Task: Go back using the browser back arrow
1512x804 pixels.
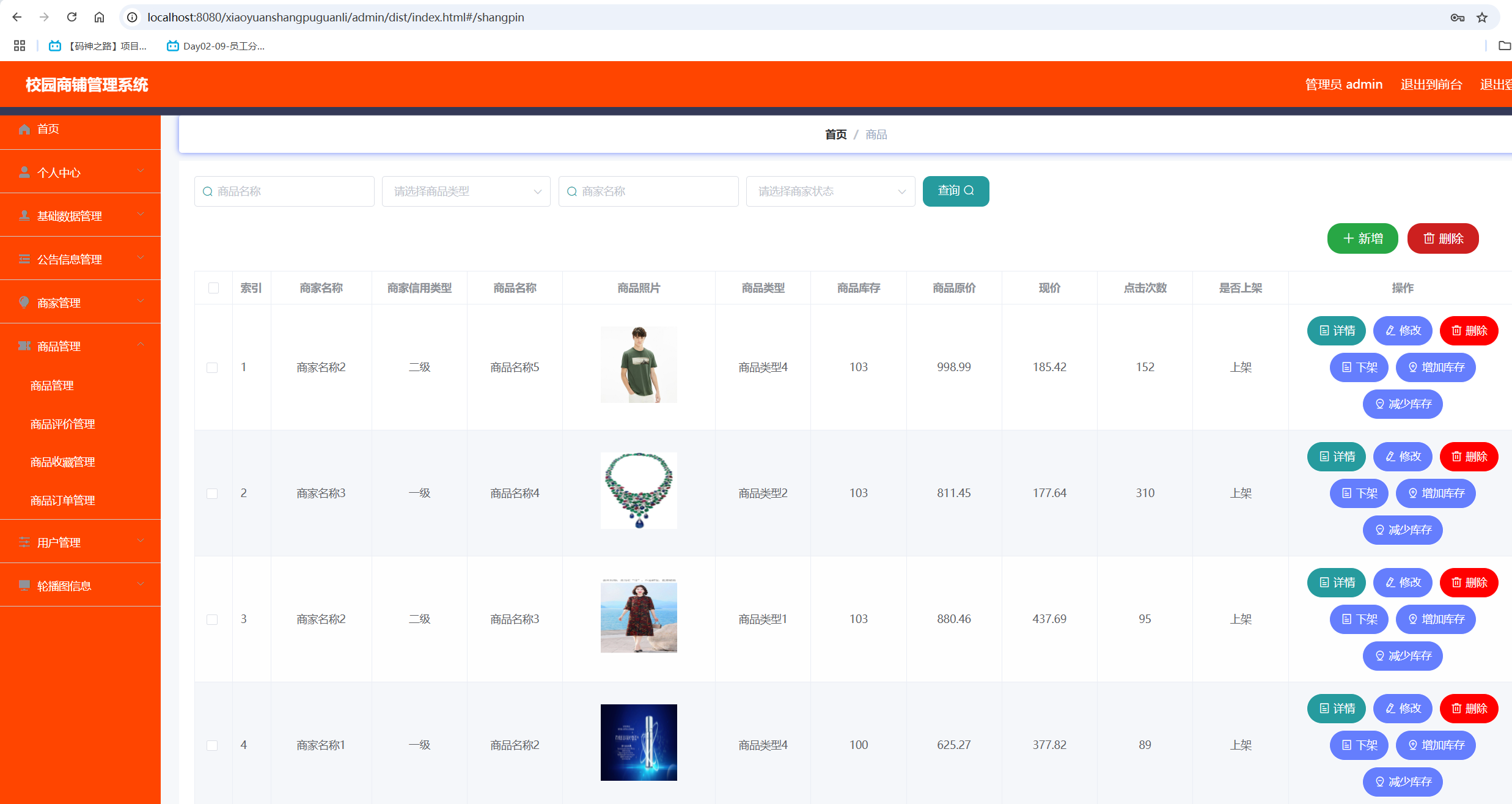Action: pyautogui.click(x=17, y=17)
